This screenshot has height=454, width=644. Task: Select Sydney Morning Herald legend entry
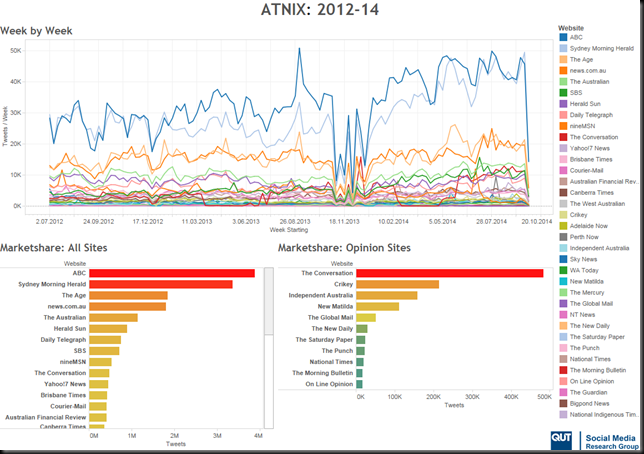click(596, 48)
